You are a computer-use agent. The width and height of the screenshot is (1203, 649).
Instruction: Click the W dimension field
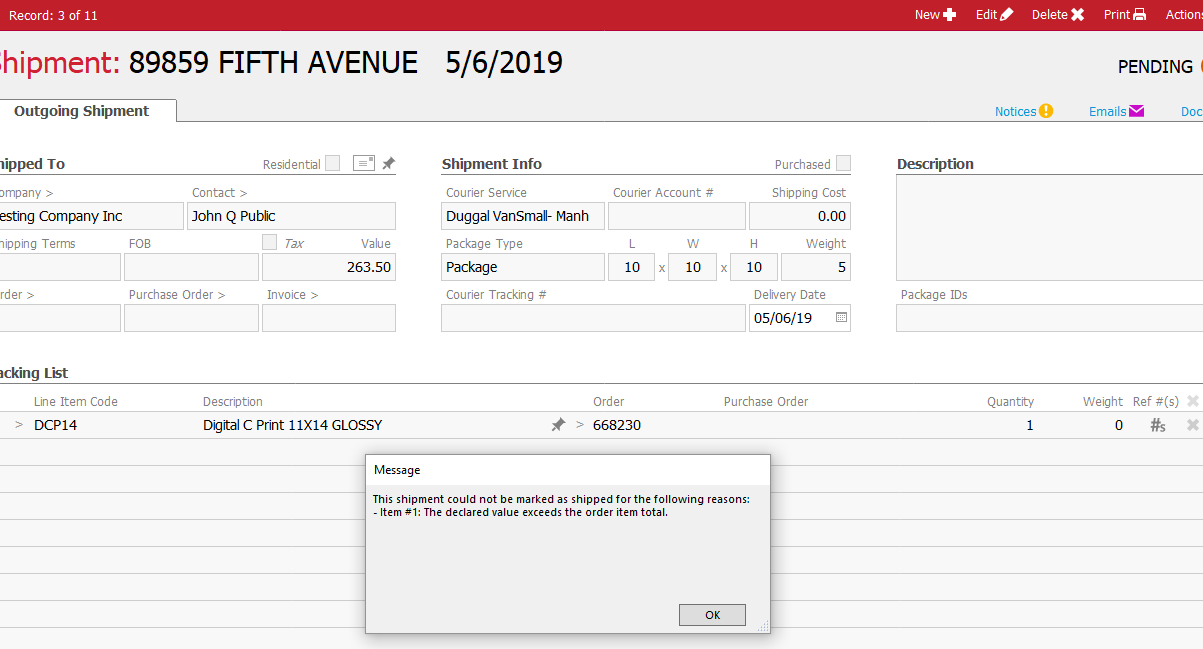point(692,267)
